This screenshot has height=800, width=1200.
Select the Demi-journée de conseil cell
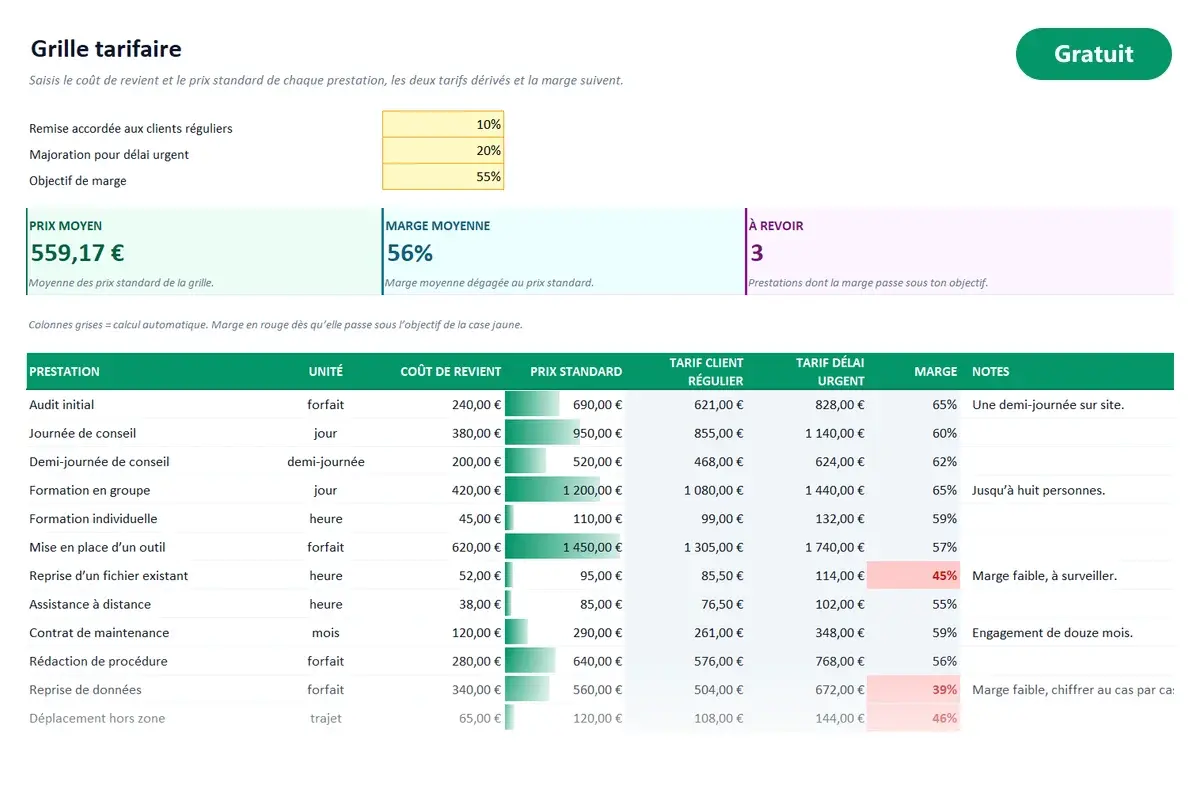click(x=99, y=462)
